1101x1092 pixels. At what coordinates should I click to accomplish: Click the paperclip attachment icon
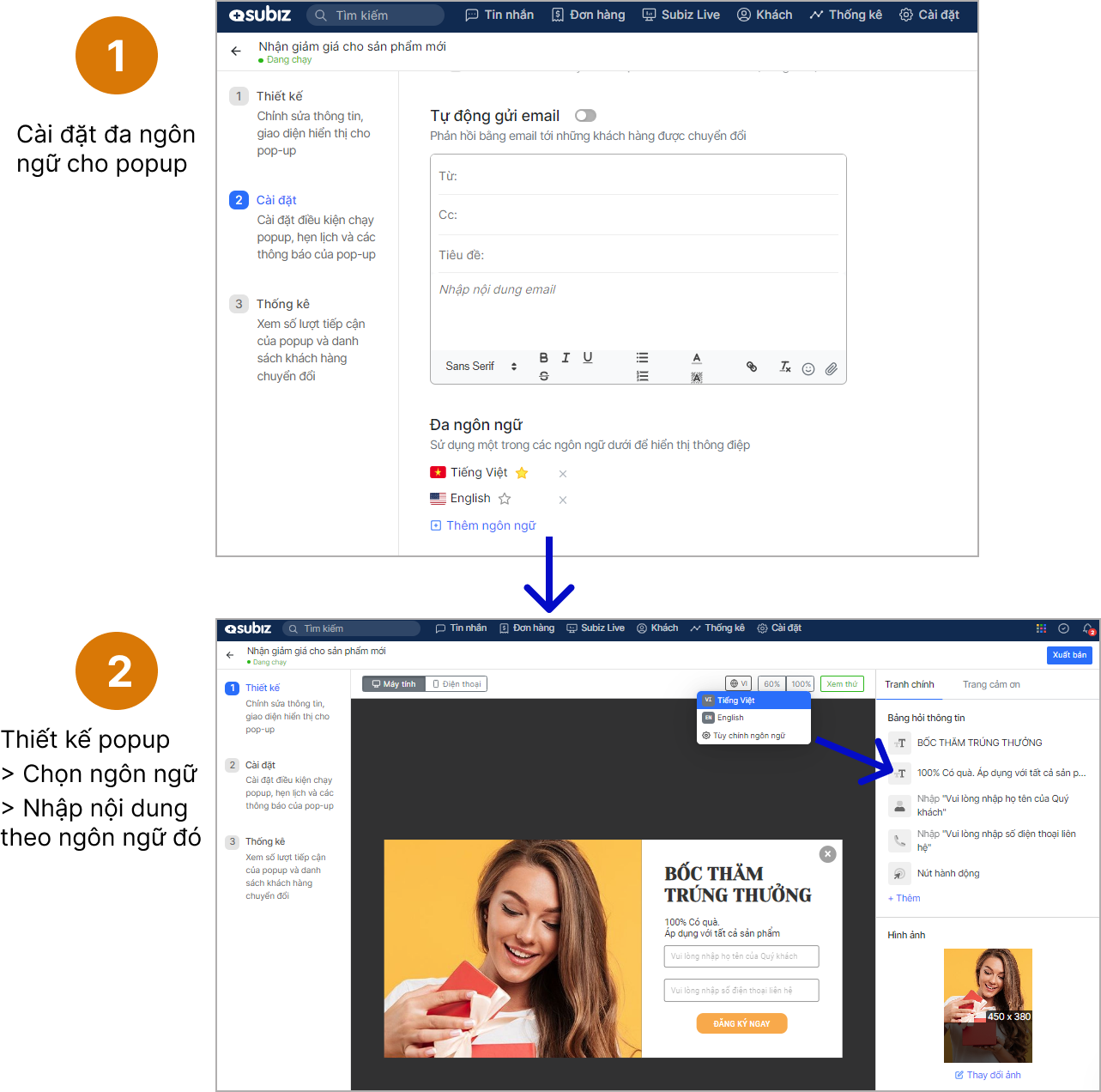(x=831, y=369)
